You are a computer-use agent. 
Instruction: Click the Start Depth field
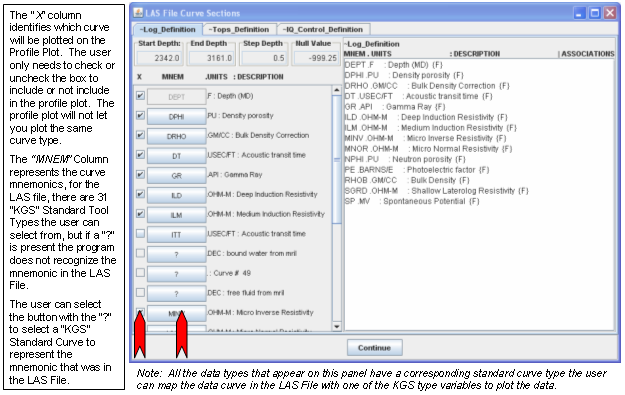tap(159, 58)
